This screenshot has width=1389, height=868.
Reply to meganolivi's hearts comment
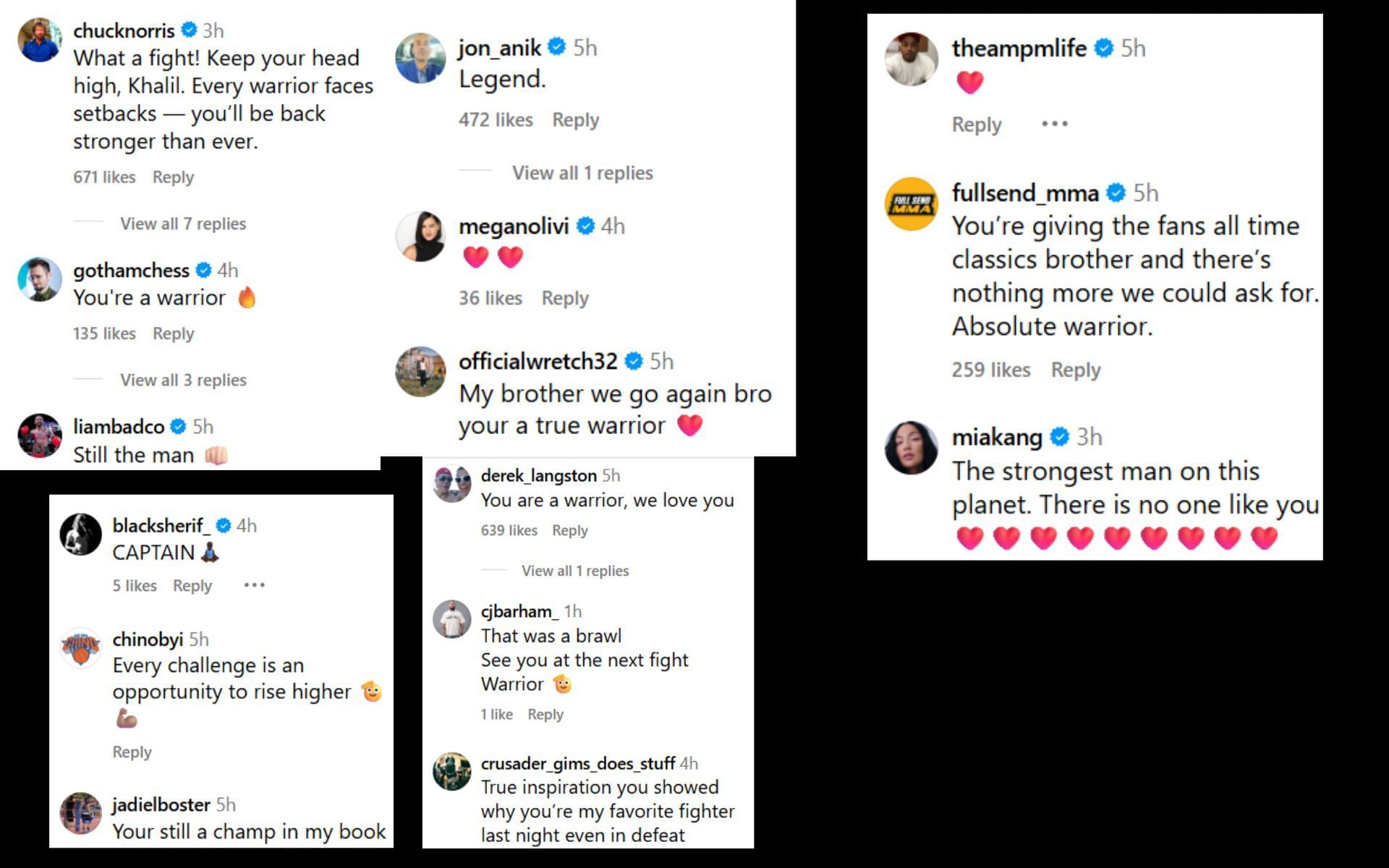[565, 298]
